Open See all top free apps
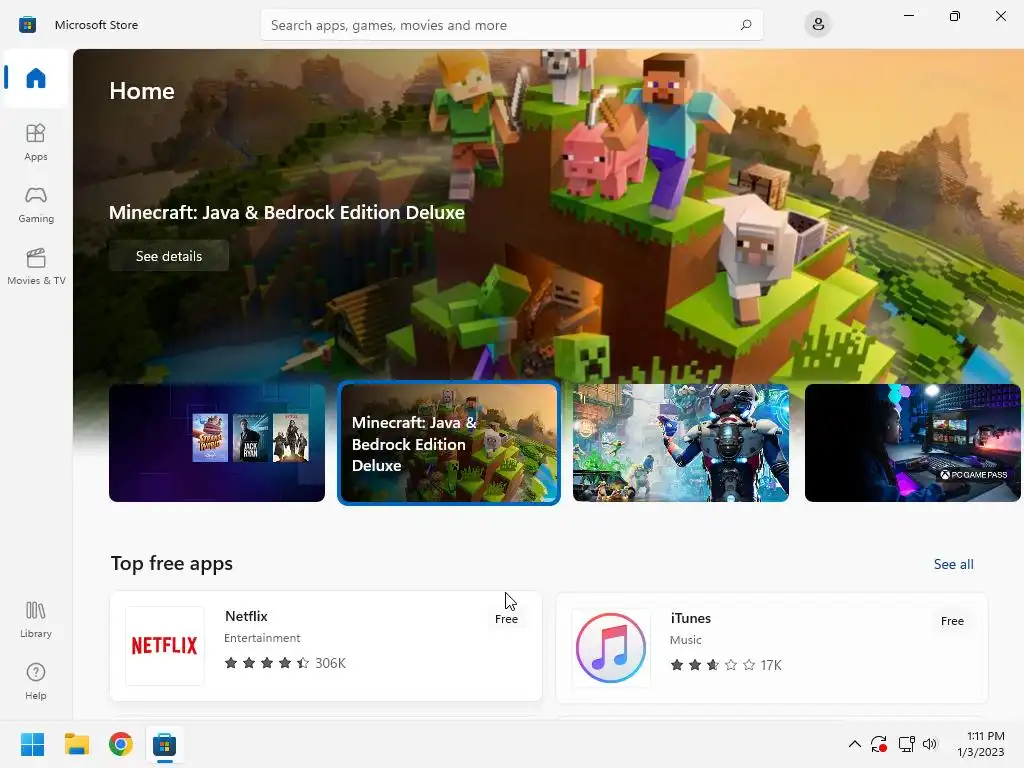This screenshot has height=768, width=1024. click(953, 564)
